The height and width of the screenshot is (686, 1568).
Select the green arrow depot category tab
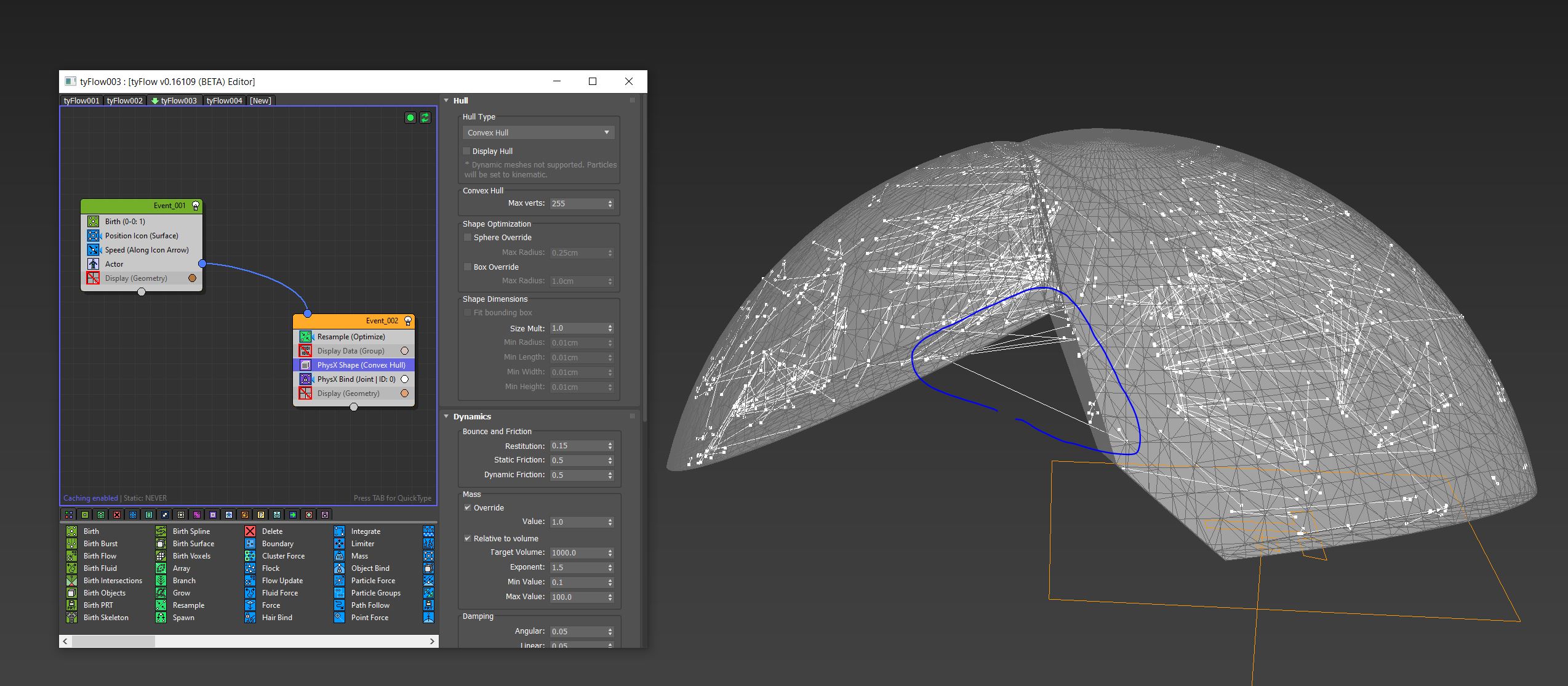(293, 514)
